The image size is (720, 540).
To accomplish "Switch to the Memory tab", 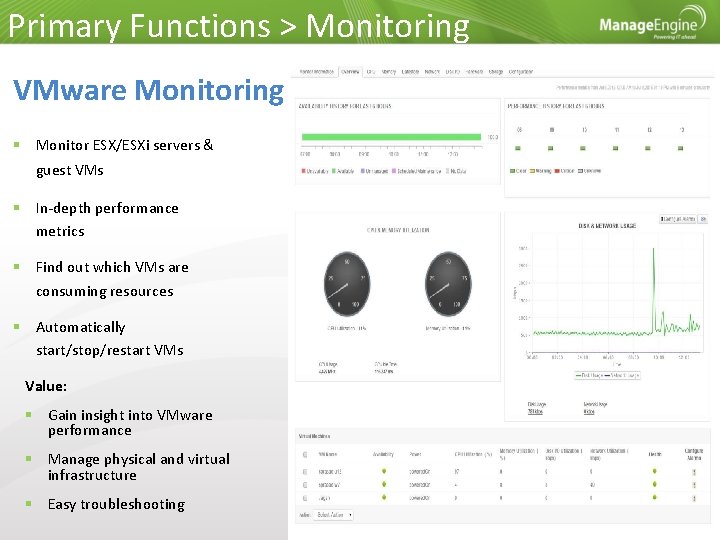I will 388,72.
